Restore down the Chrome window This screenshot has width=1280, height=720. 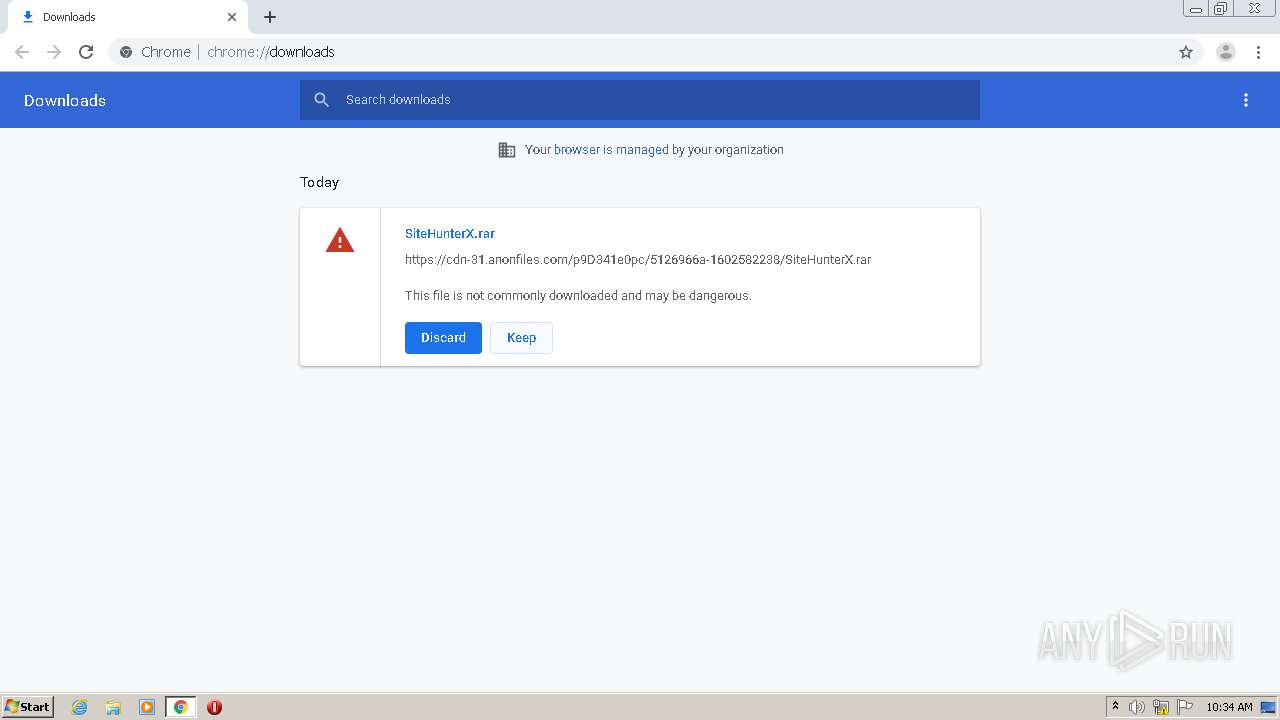(x=1221, y=9)
